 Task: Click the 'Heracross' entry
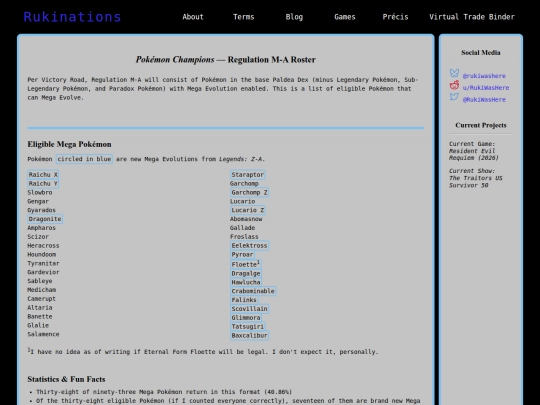pyautogui.click(x=43, y=246)
